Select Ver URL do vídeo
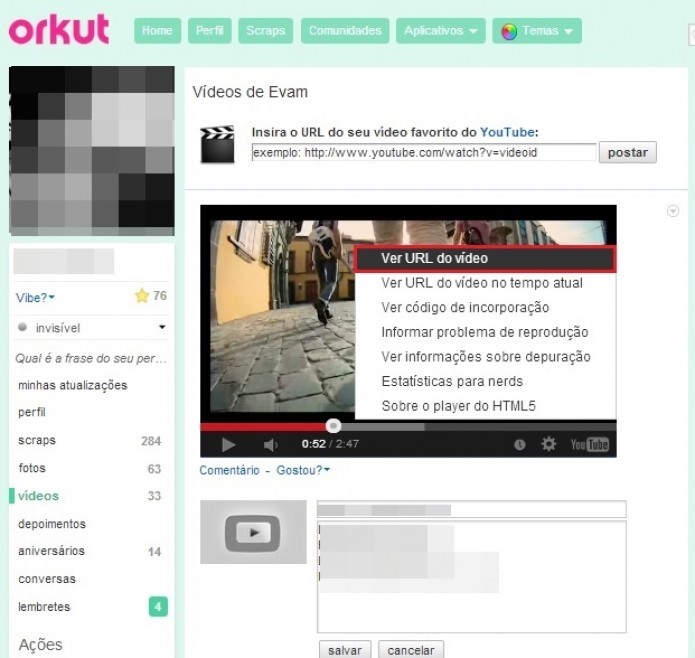Image resolution: width=695 pixels, height=658 pixels. tap(485, 258)
